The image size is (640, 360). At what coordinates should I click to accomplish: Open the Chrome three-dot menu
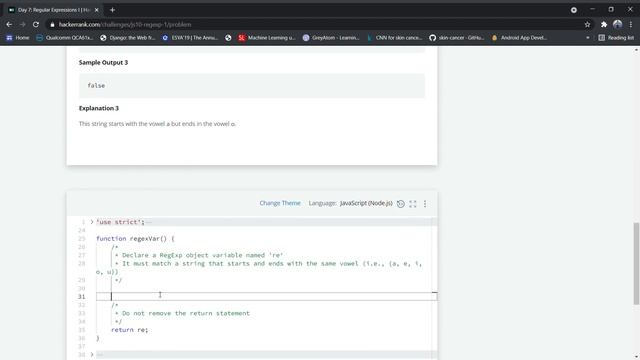pos(631,24)
